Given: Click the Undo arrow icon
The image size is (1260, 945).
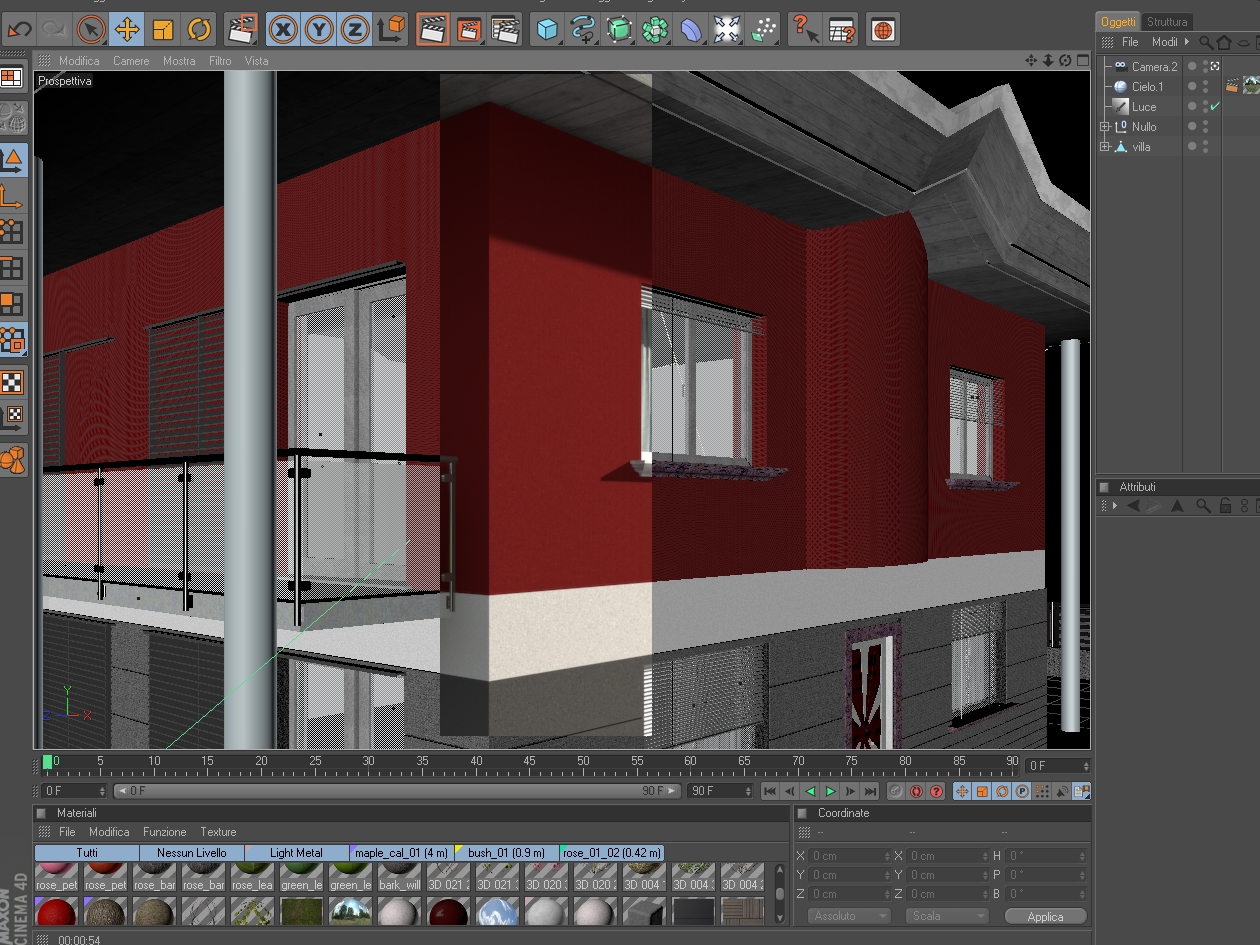Looking at the screenshot, I should click(19, 30).
